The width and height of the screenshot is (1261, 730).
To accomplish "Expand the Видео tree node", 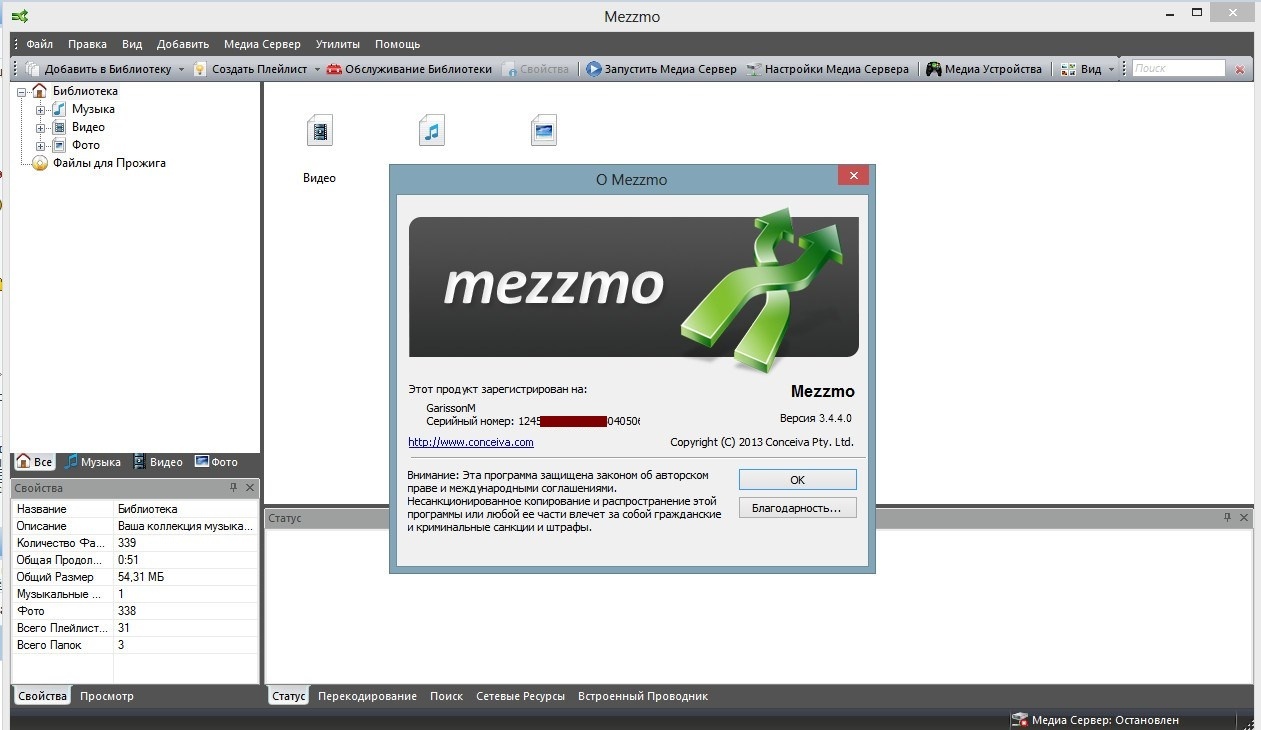I will pos(41,127).
